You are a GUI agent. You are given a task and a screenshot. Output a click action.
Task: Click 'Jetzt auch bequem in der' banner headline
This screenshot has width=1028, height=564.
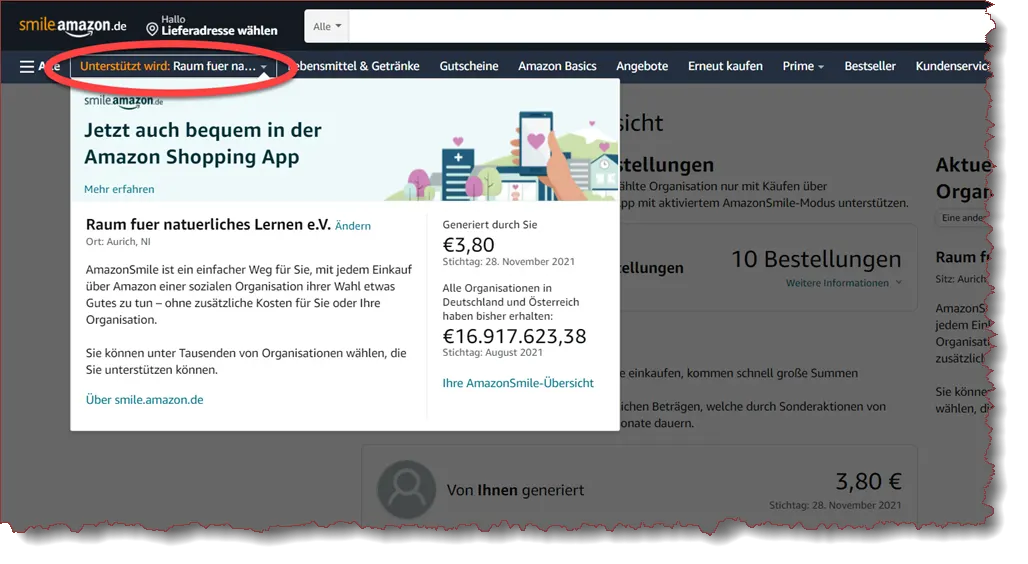pyautogui.click(x=203, y=130)
